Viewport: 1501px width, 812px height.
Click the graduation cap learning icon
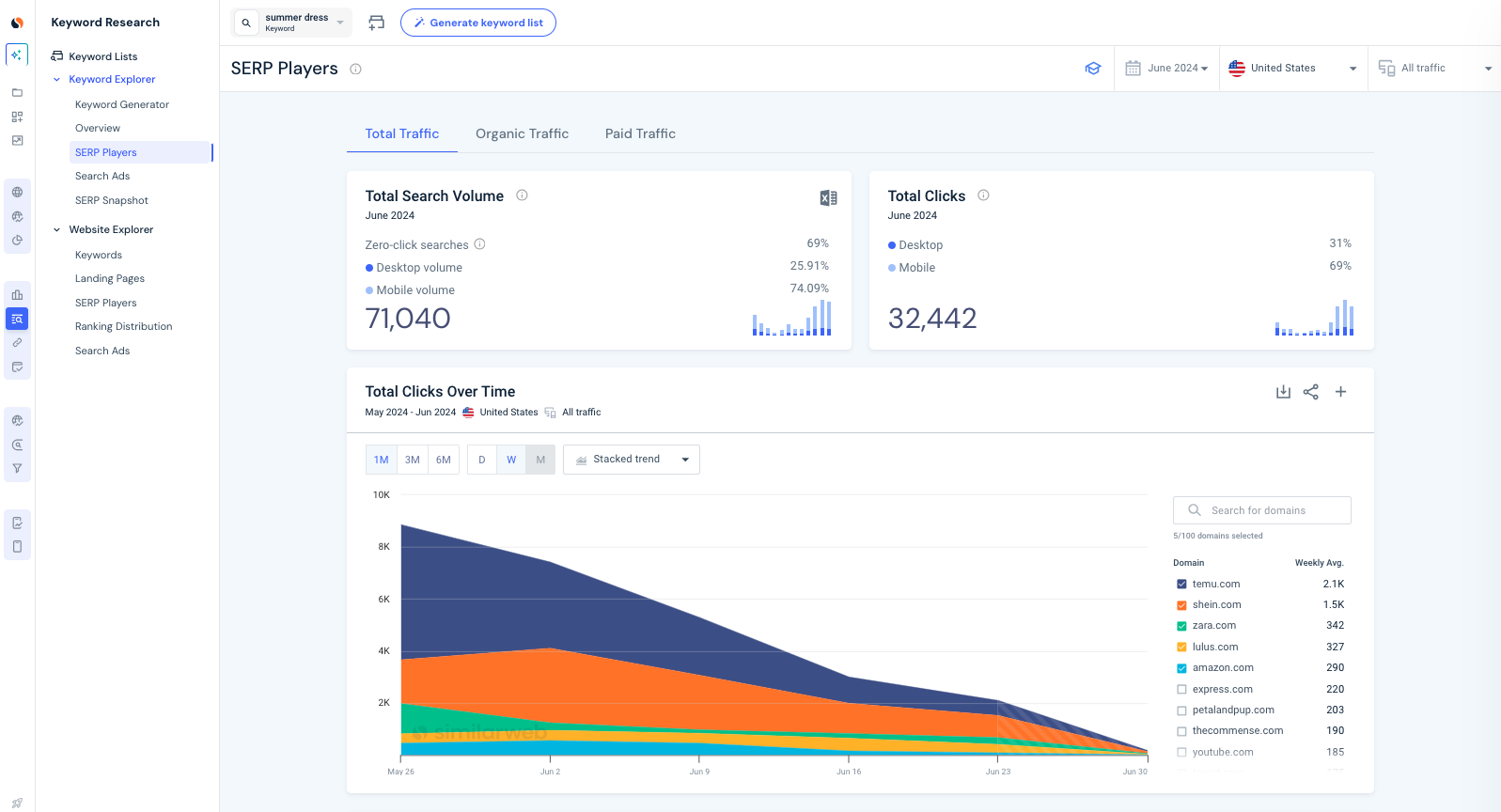pyautogui.click(x=1093, y=69)
